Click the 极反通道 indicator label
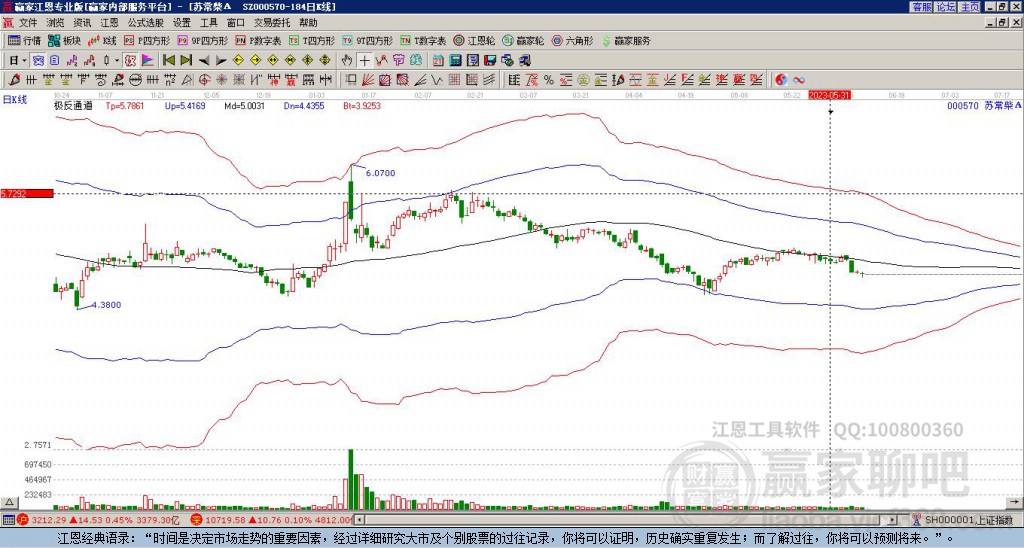The image size is (1024, 548). point(73,105)
